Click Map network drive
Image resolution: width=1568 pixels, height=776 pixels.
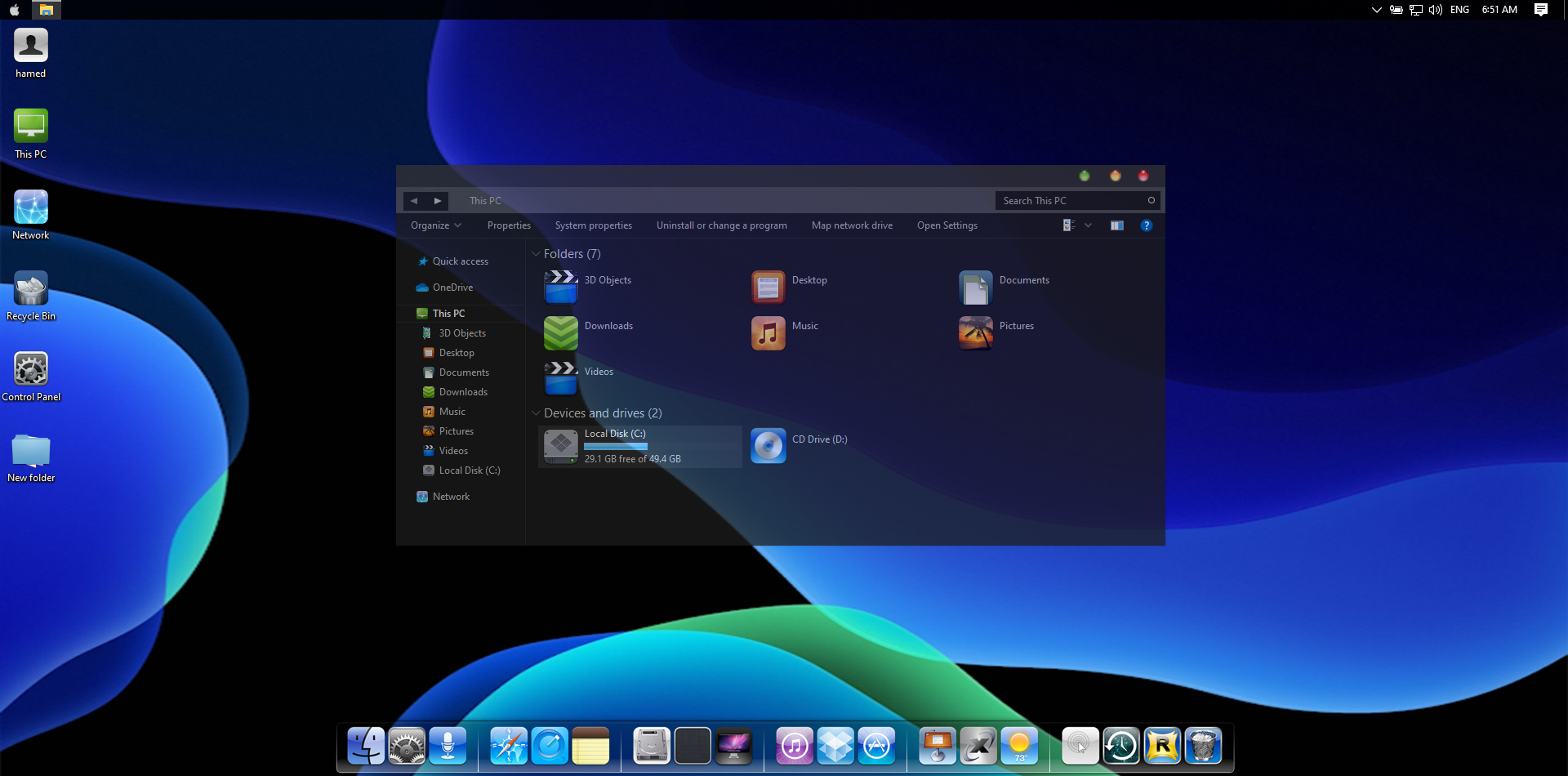click(x=852, y=225)
